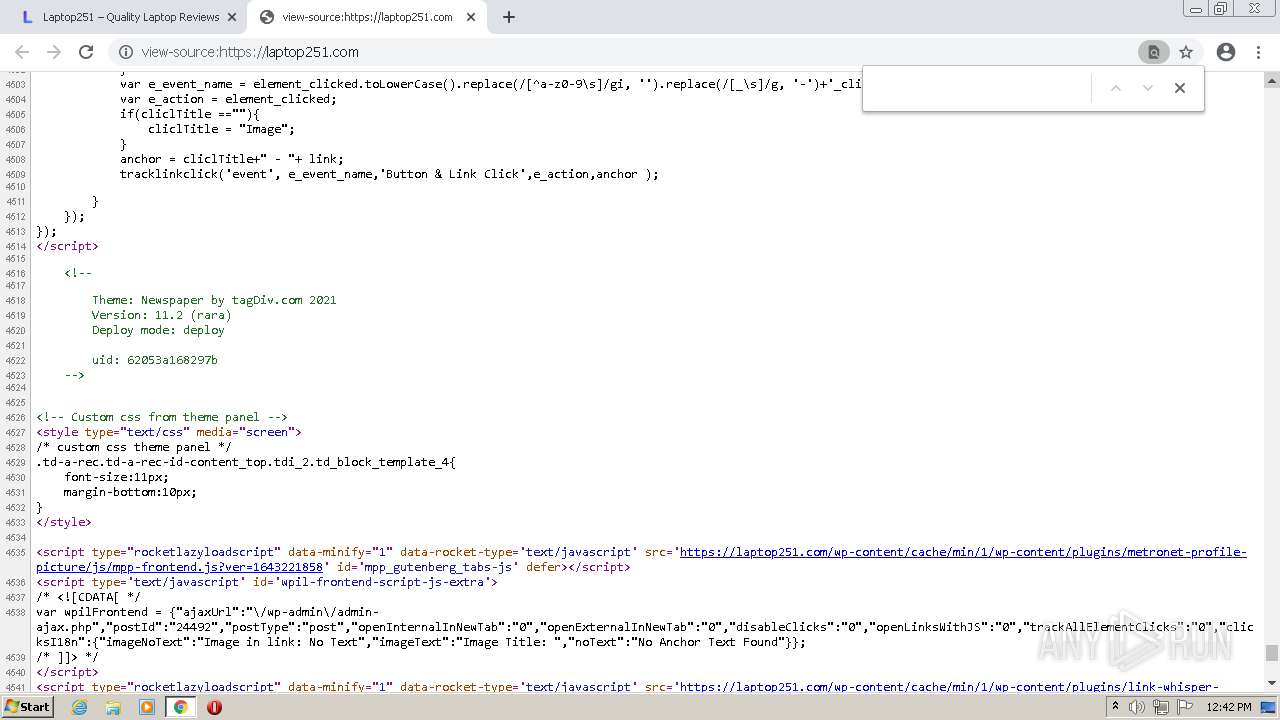Screen dimensions: 1280x720
Task: Click the 'Custom css from theme panel' comment
Action: [x=162, y=417]
